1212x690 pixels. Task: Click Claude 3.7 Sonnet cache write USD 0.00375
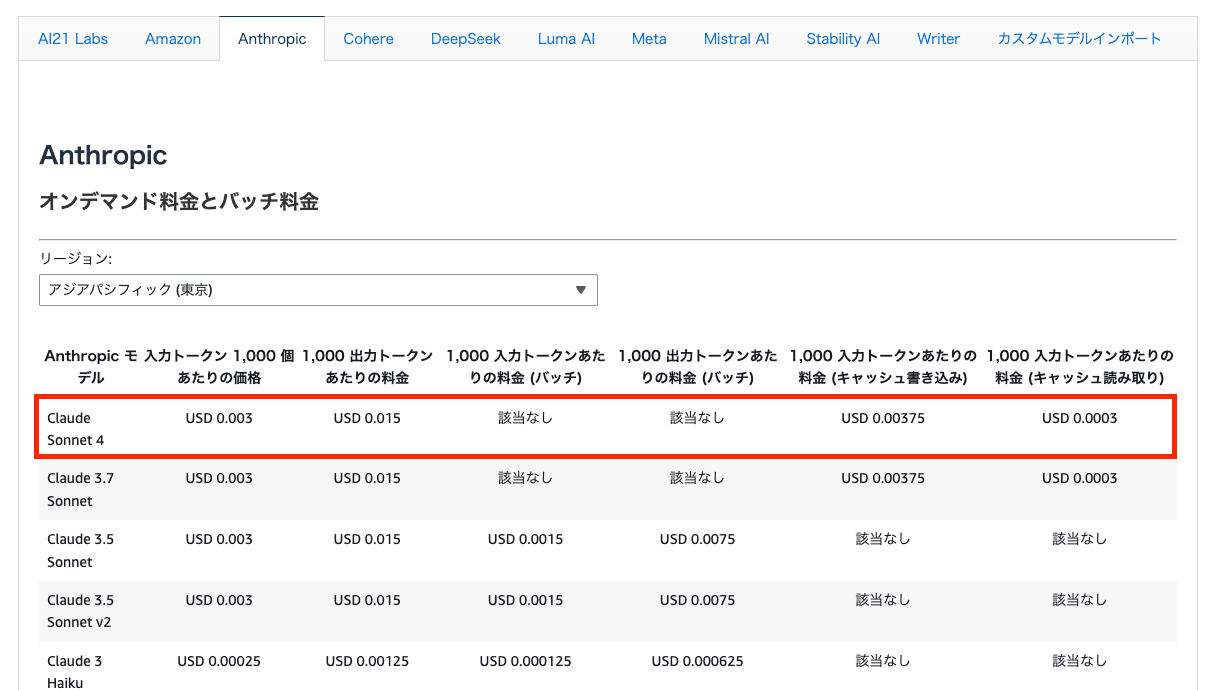click(x=883, y=478)
